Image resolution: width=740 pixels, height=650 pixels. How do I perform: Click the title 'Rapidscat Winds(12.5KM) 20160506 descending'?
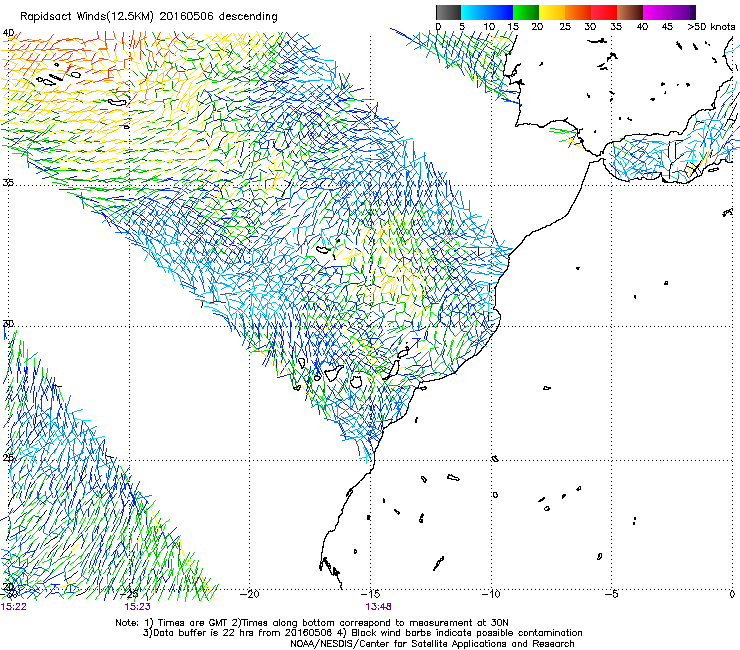pyautogui.click(x=149, y=17)
